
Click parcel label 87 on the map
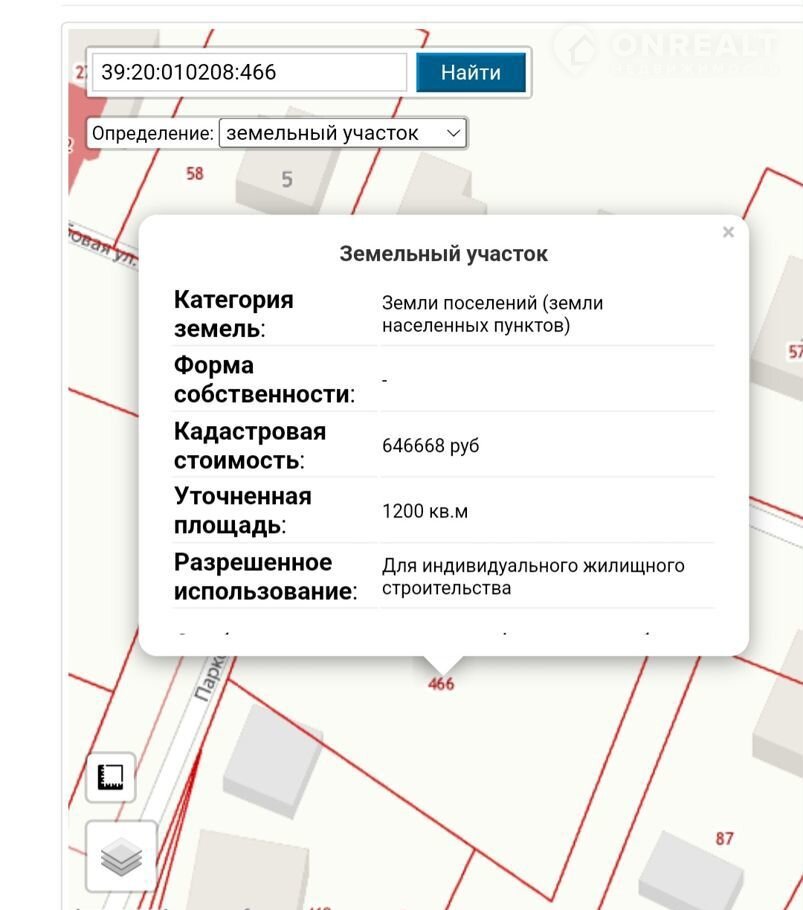tap(725, 838)
